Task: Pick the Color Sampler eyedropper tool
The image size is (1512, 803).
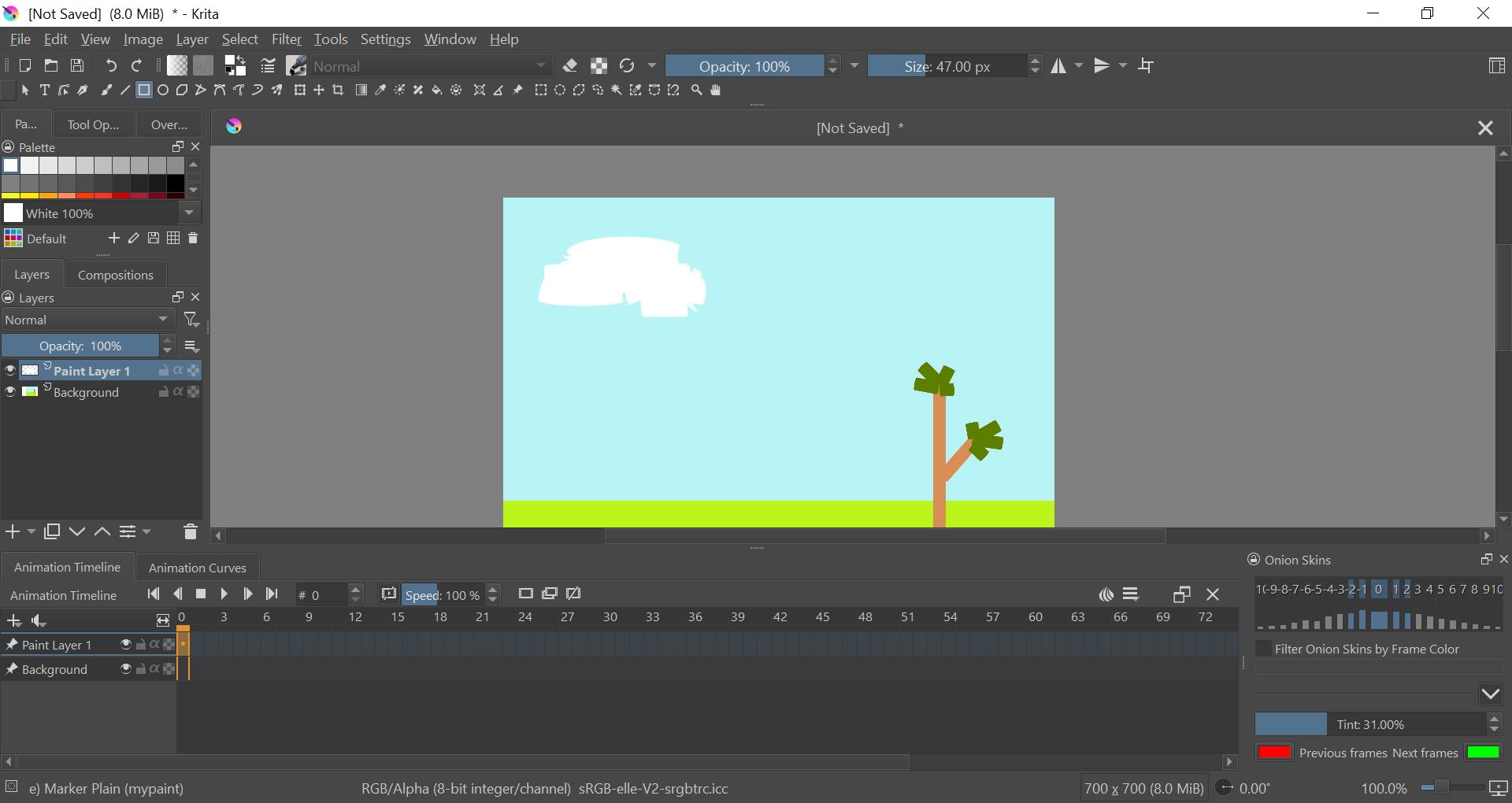Action: [x=380, y=90]
